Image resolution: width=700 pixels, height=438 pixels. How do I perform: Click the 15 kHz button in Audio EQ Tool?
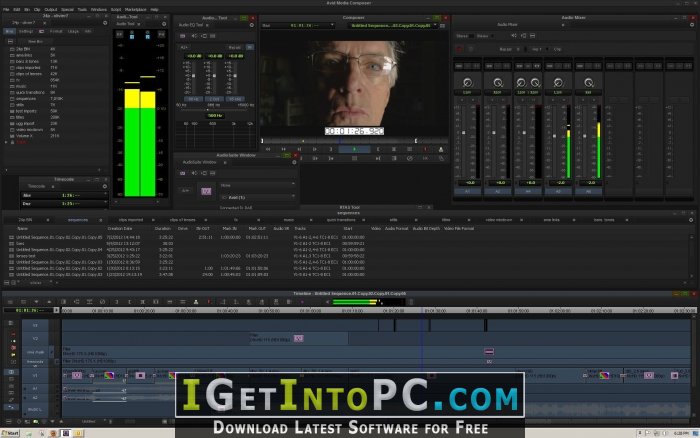pos(236,99)
